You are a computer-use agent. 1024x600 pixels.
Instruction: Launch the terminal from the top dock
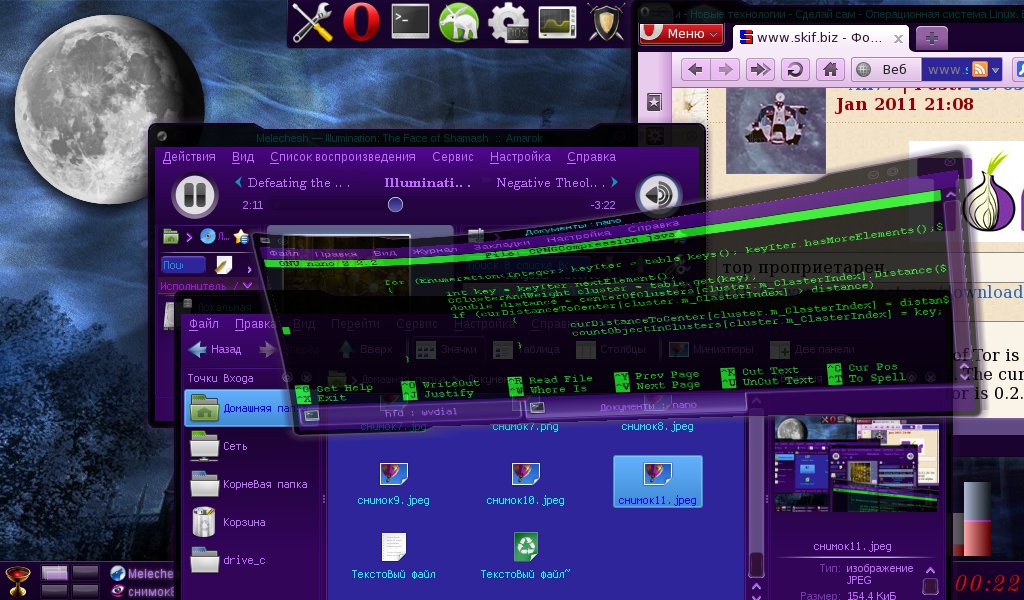coord(410,22)
